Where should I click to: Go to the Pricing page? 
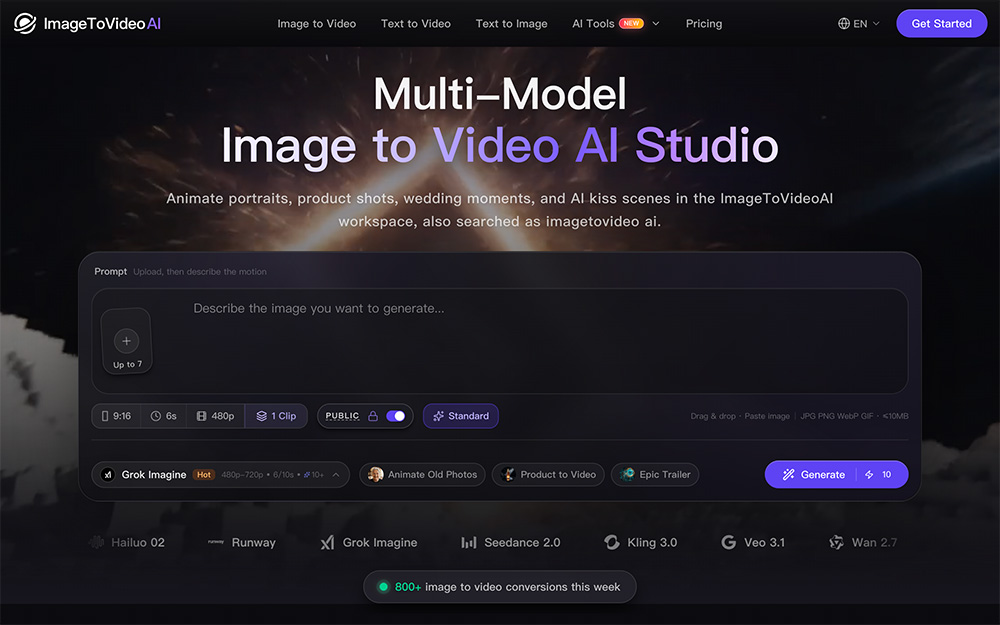point(703,24)
